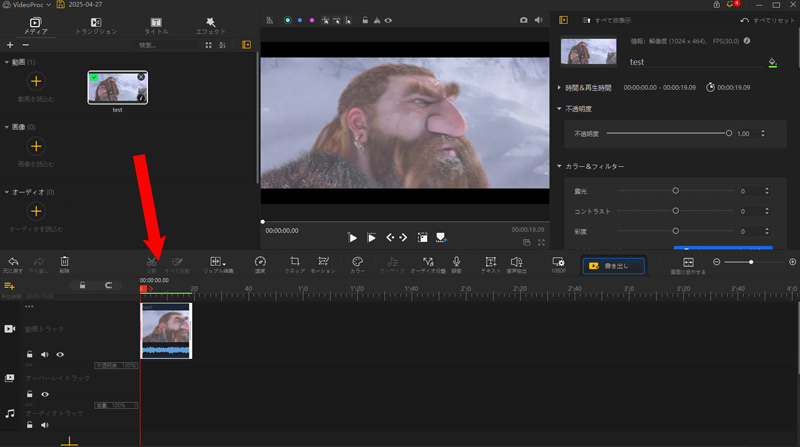Collapse the カラー&フィルター section
The image size is (800, 447).
pyautogui.click(x=559, y=166)
